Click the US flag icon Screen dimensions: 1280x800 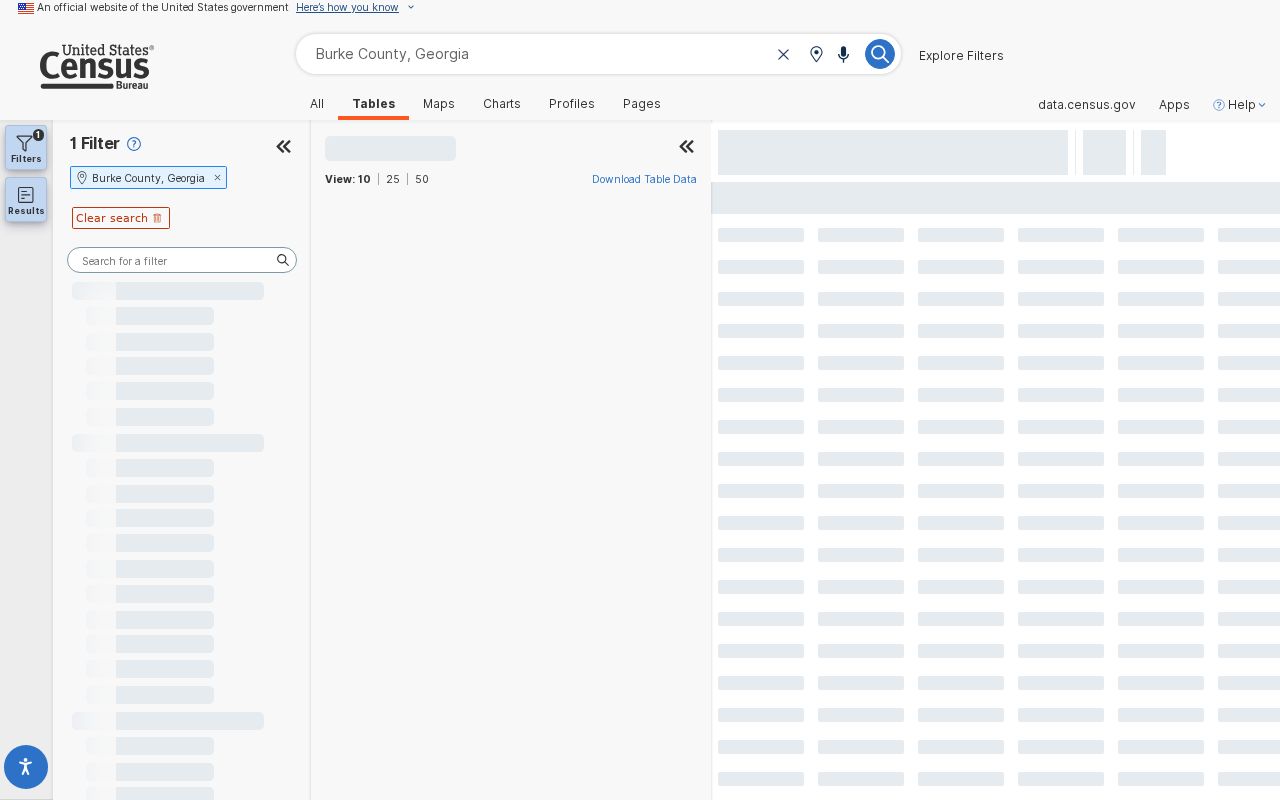pos(26,8)
